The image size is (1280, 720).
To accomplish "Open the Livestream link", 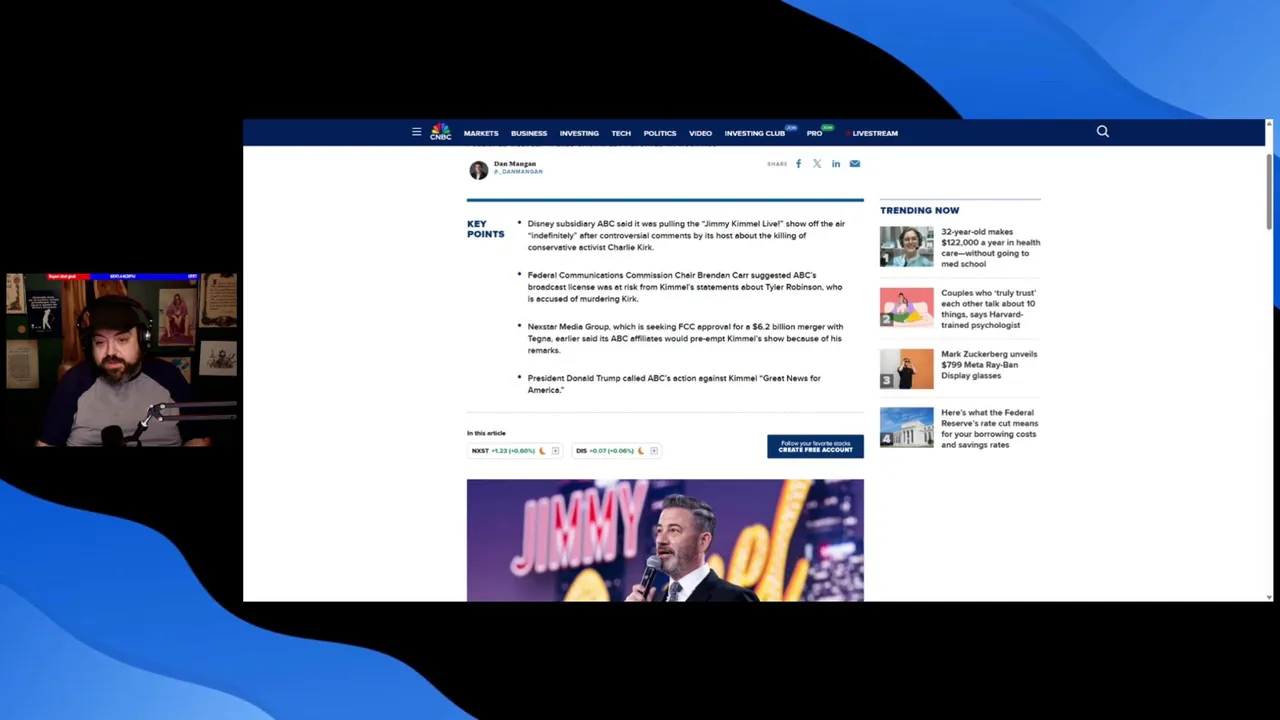I will 874,133.
